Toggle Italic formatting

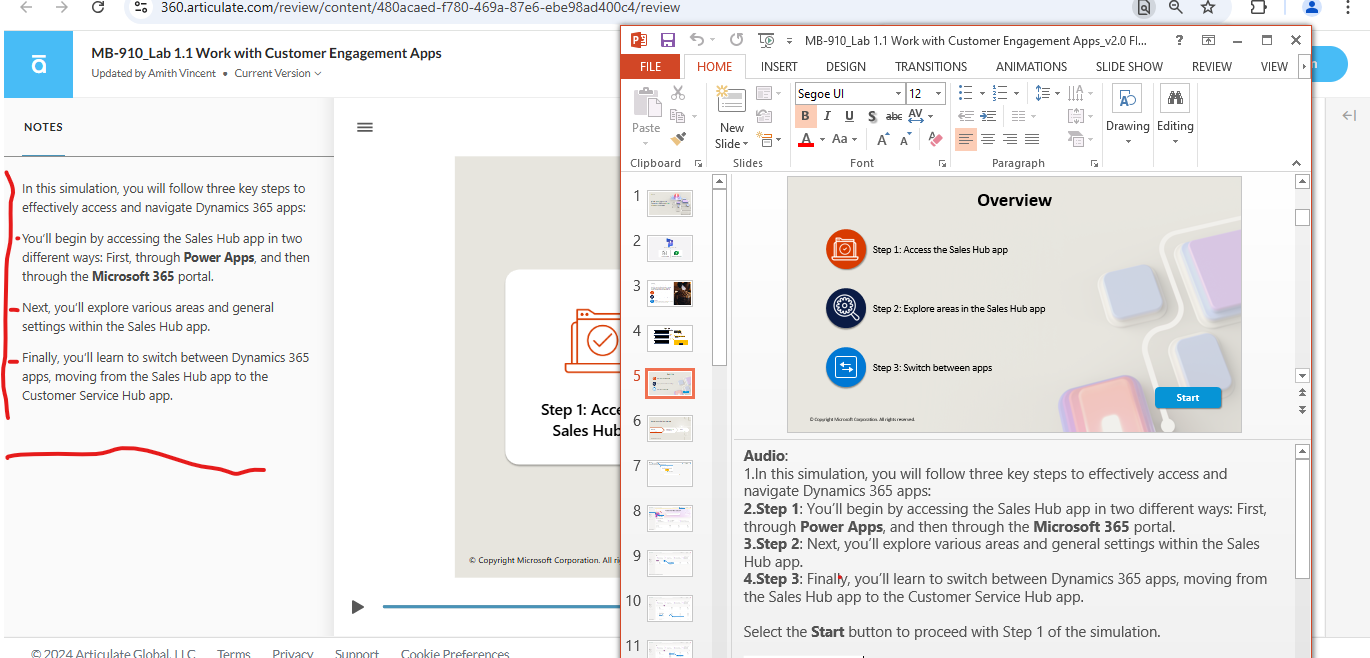pyautogui.click(x=829, y=116)
